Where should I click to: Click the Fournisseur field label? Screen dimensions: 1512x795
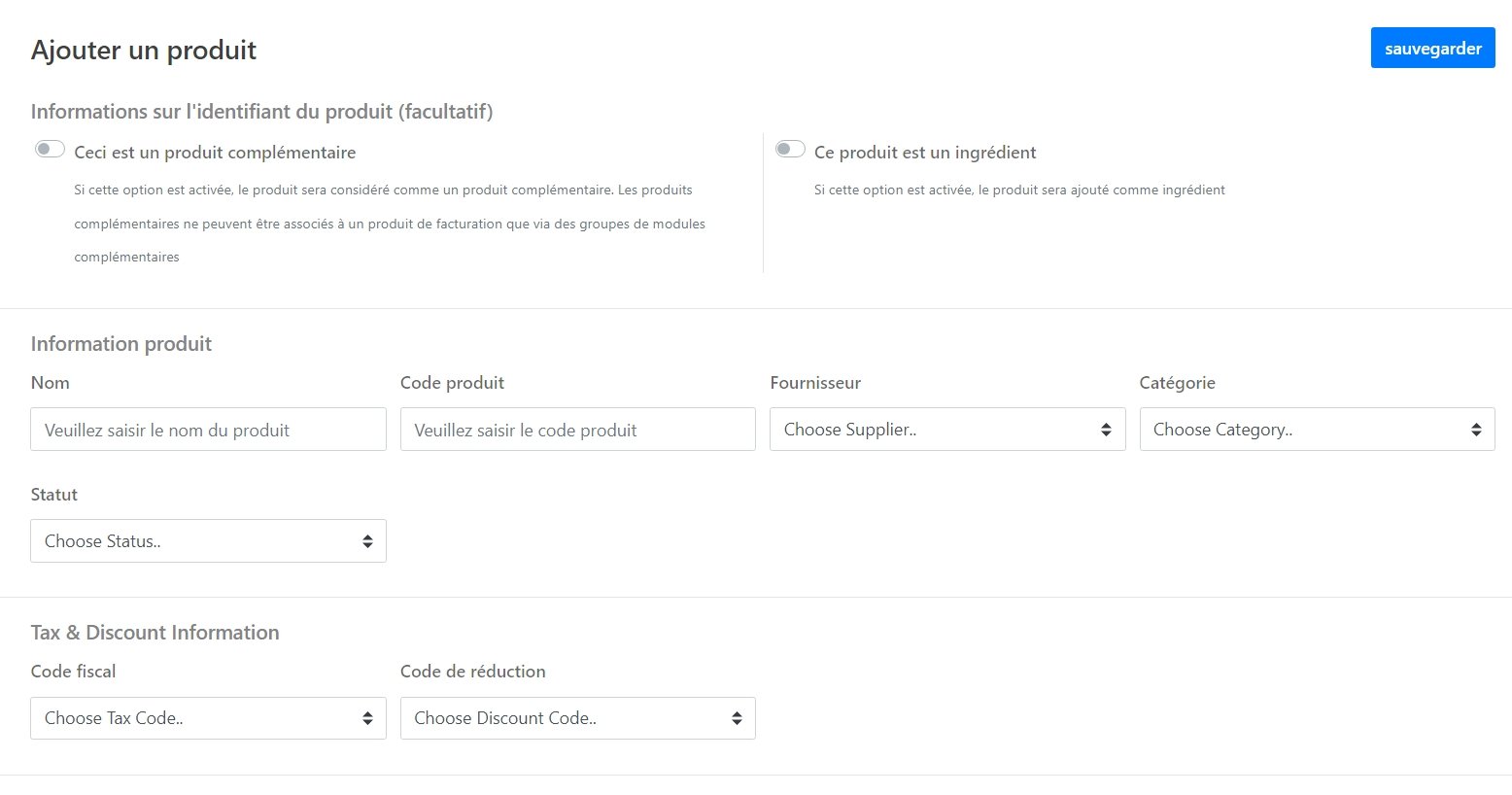point(814,383)
